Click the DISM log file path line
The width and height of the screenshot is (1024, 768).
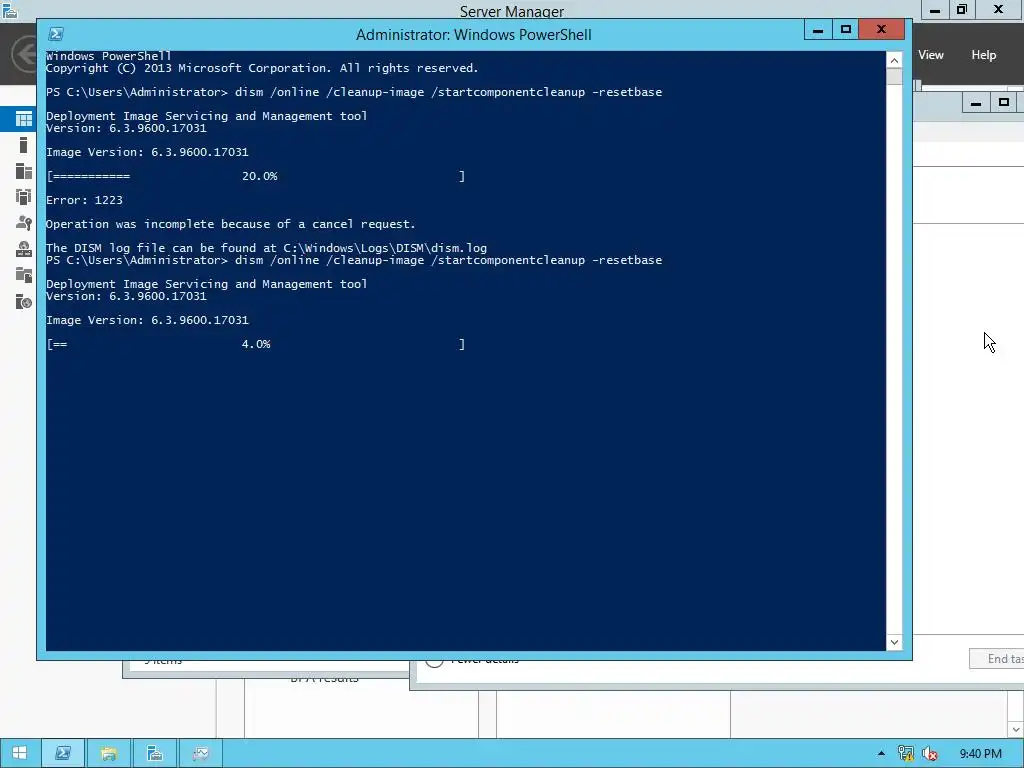266,248
